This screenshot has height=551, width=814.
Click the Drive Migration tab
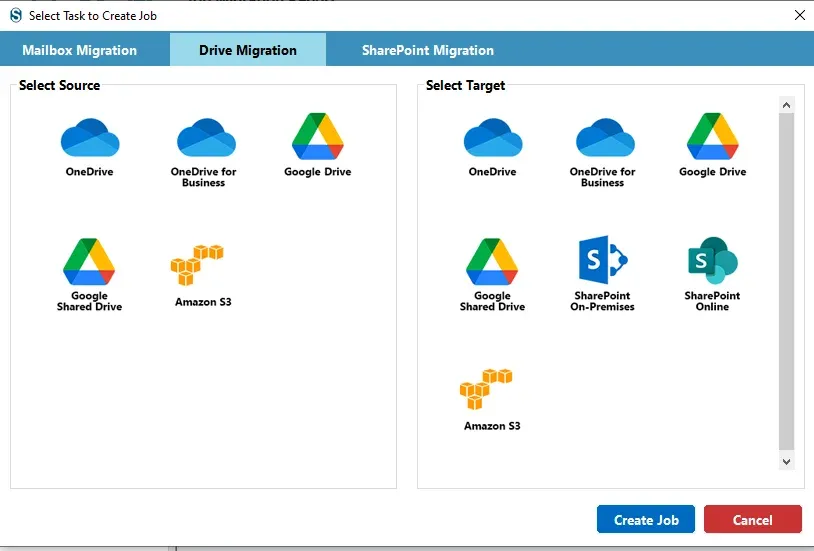pyautogui.click(x=248, y=50)
